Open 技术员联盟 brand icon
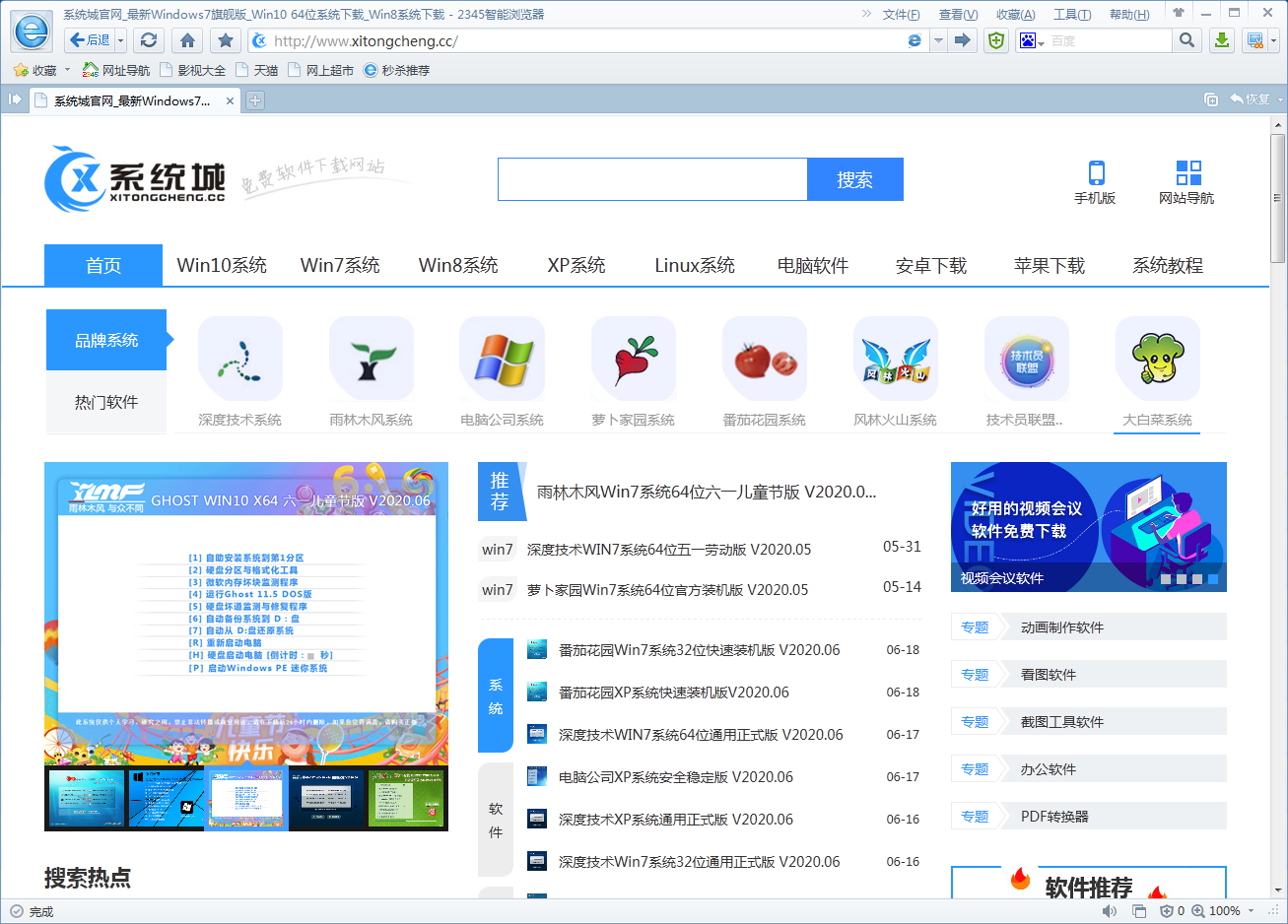The image size is (1288, 924). tap(1027, 359)
